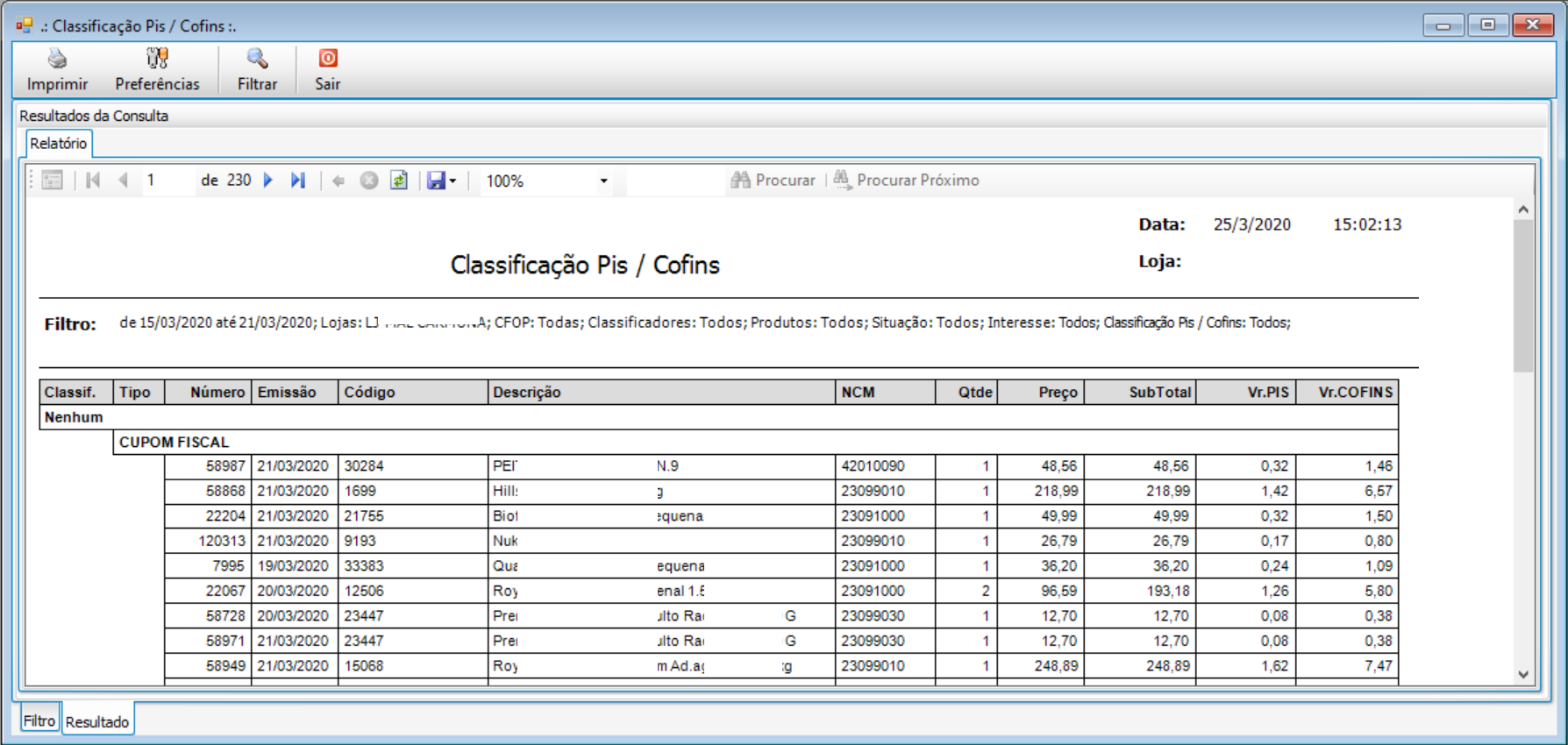Click número 120313 cell
This screenshot has width=1568, height=745.
208,541
